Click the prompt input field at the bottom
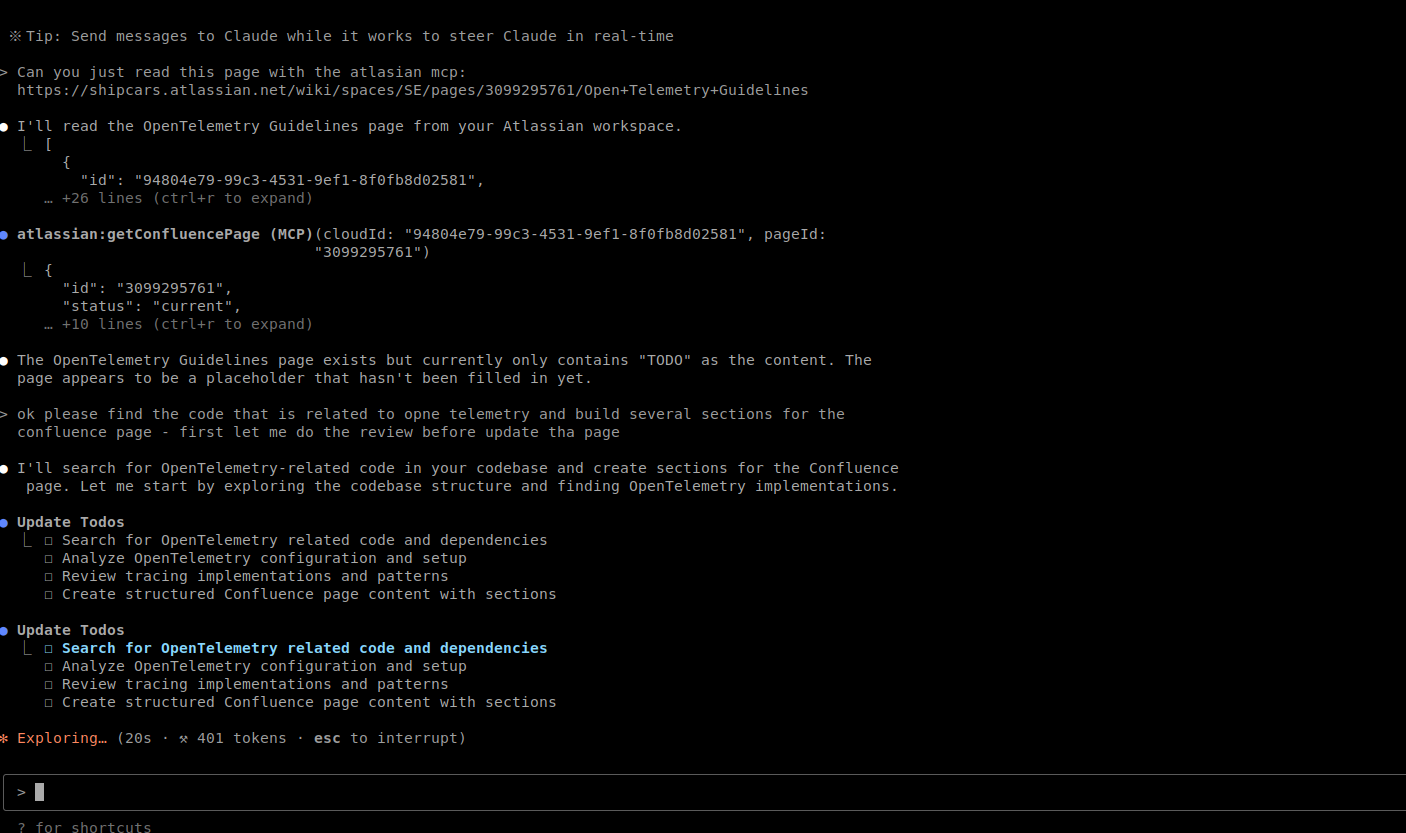Screen dimensions: 1406x833 [x=400, y=791]
